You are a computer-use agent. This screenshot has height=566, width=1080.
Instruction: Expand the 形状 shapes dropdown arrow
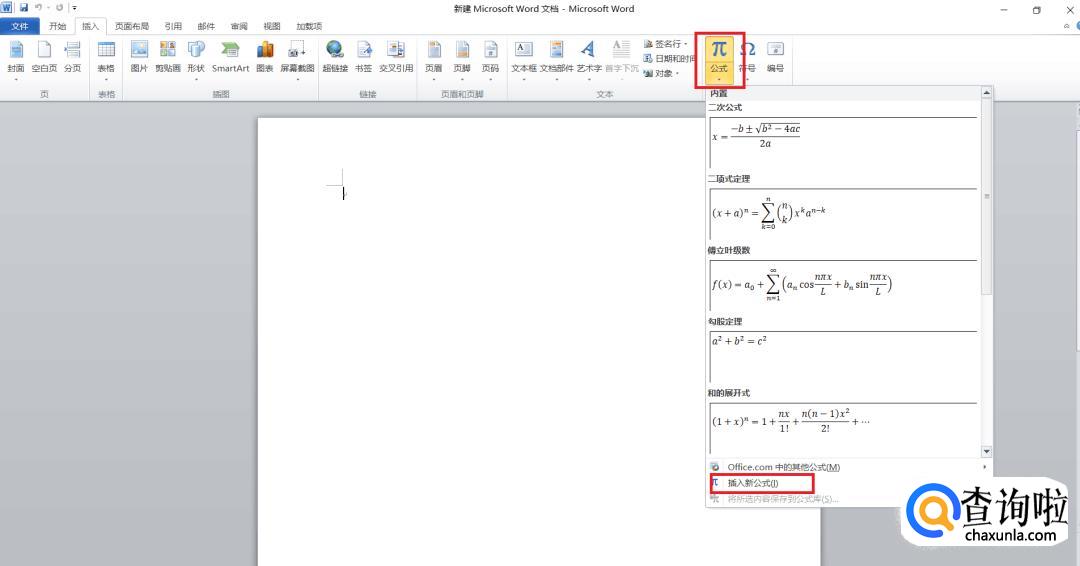196,79
